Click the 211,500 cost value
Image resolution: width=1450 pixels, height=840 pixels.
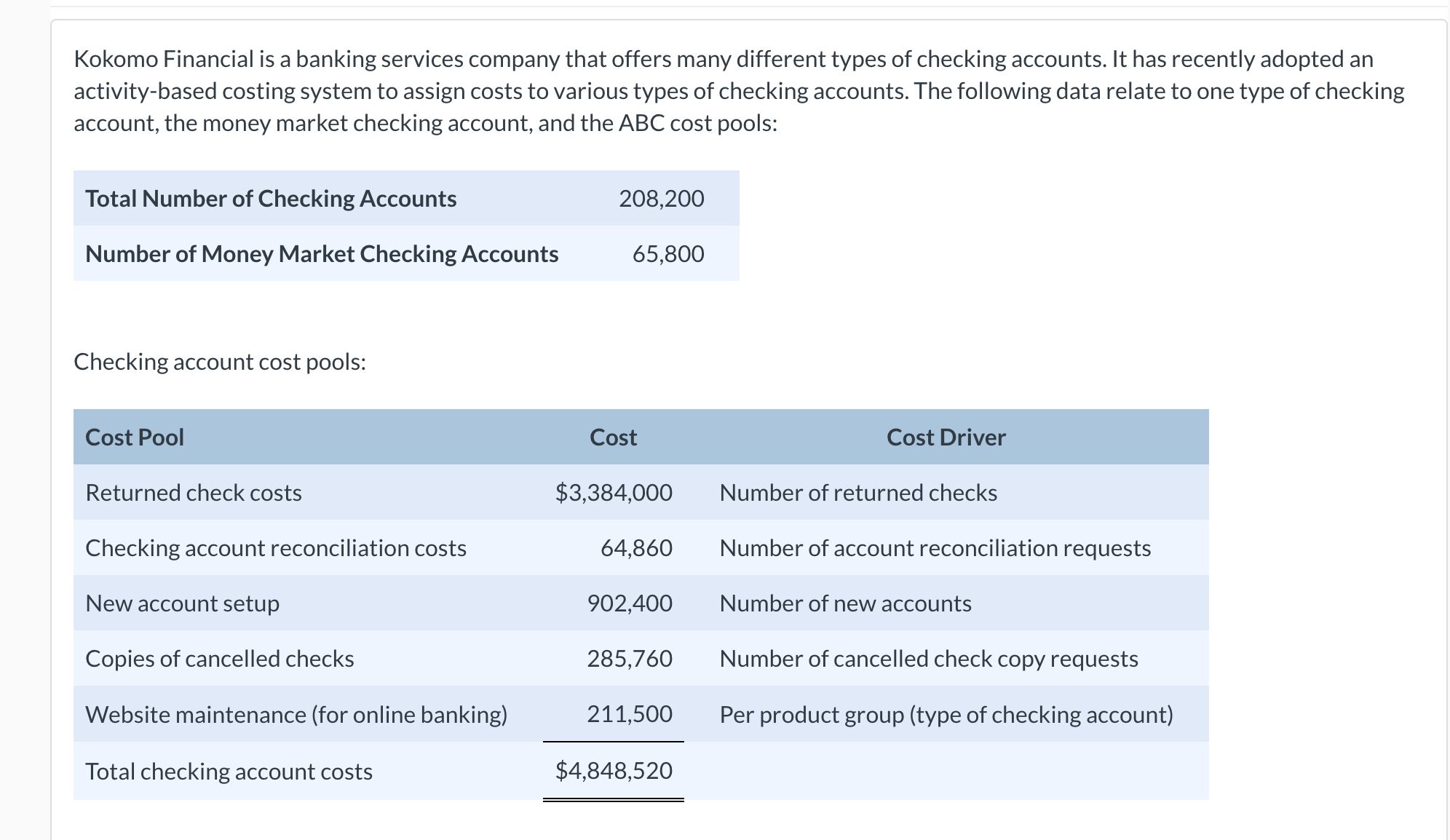click(x=630, y=714)
